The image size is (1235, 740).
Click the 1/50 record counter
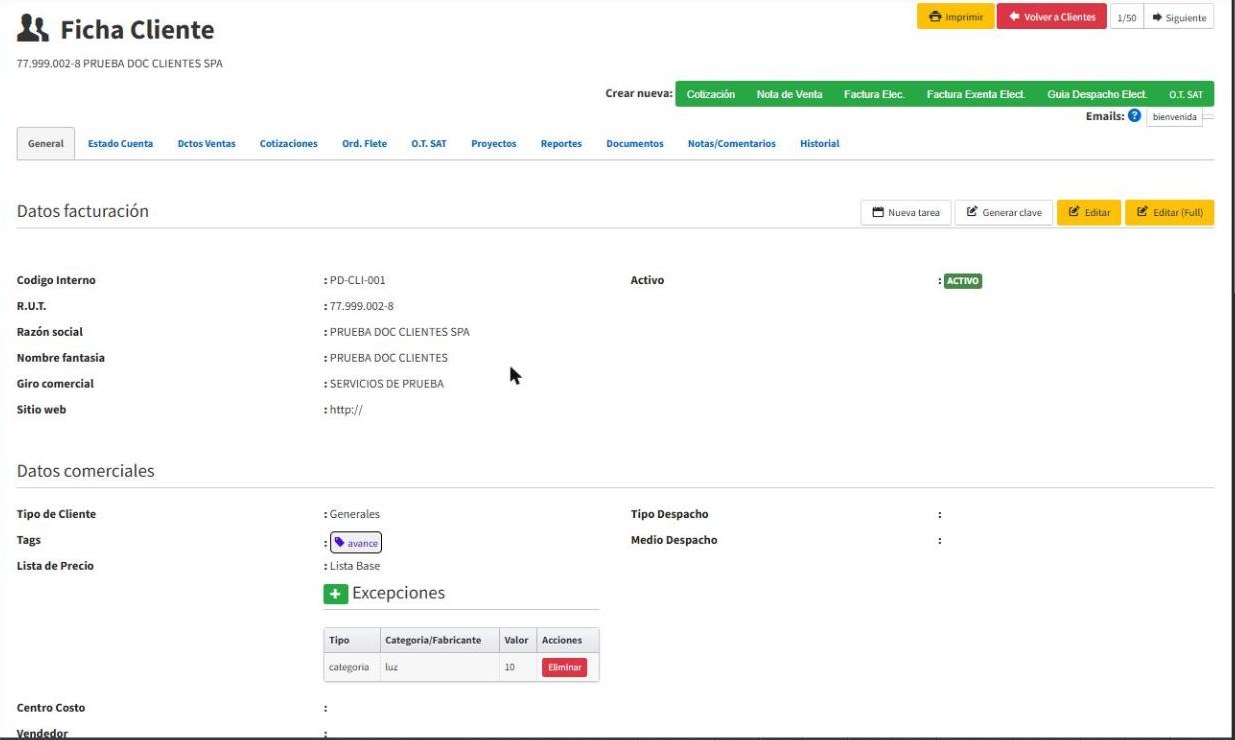click(x=1126, y=17)
